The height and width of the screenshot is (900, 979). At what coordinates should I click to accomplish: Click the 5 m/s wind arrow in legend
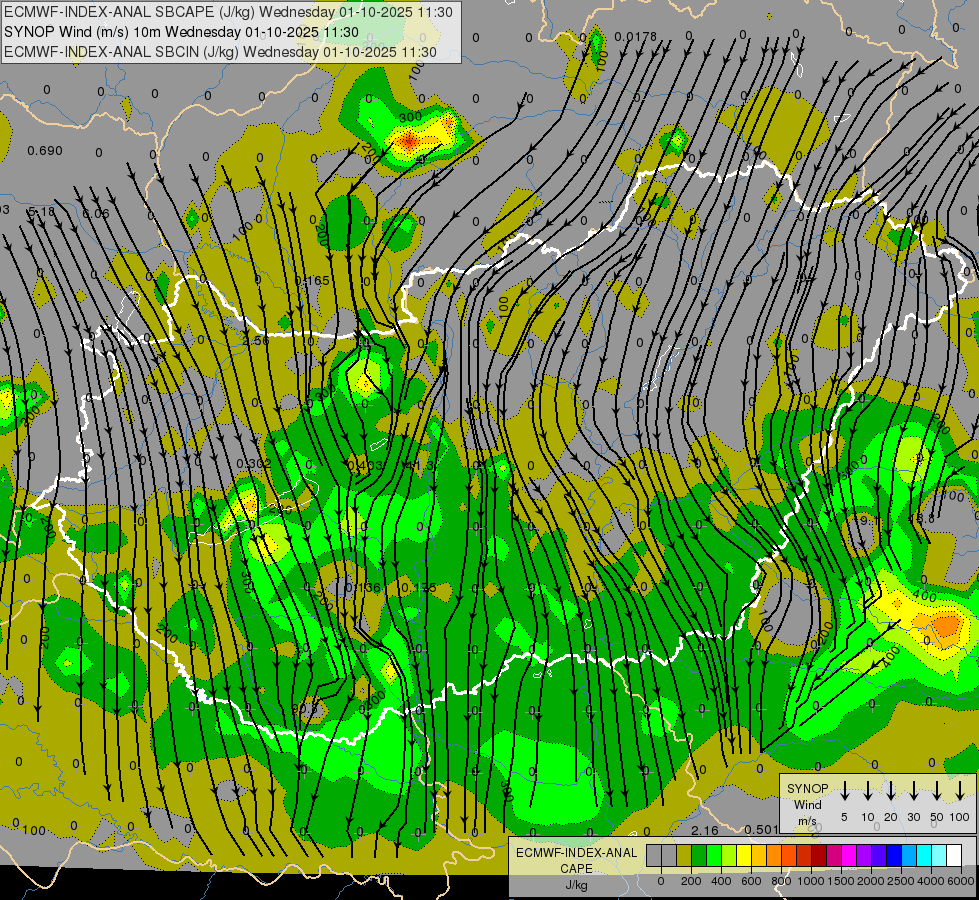844,791
